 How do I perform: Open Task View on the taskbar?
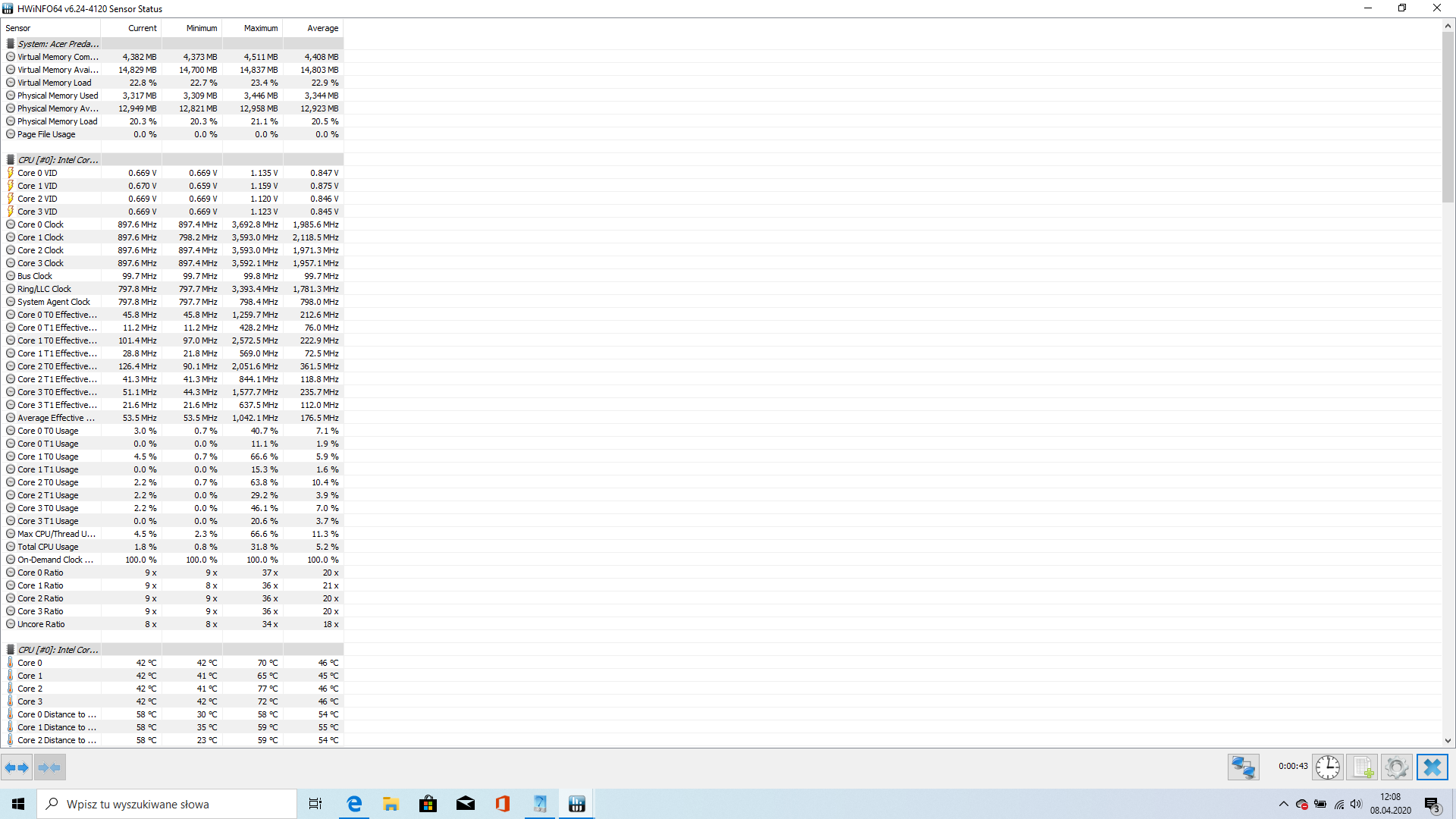coord(315,804)
